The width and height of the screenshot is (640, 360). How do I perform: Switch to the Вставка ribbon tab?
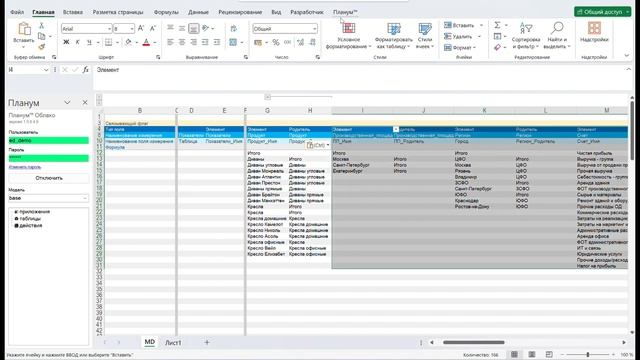tap(73, 12)
